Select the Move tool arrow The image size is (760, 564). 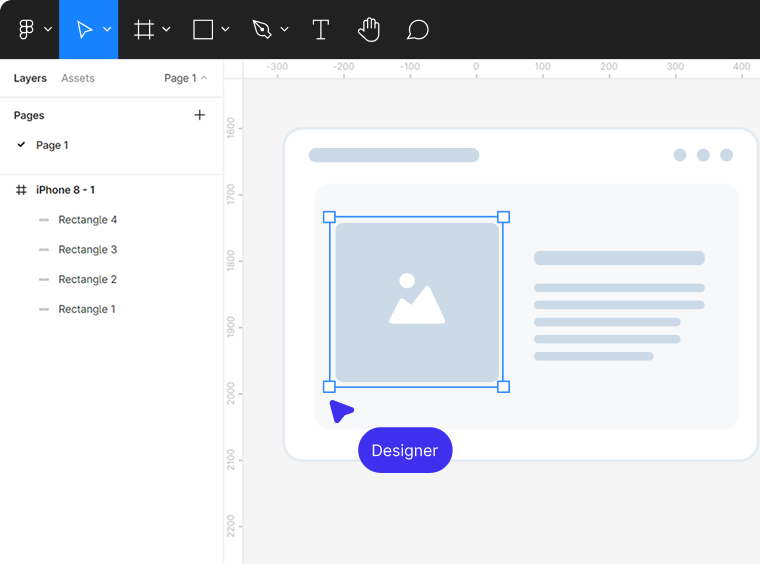(84, 30)
